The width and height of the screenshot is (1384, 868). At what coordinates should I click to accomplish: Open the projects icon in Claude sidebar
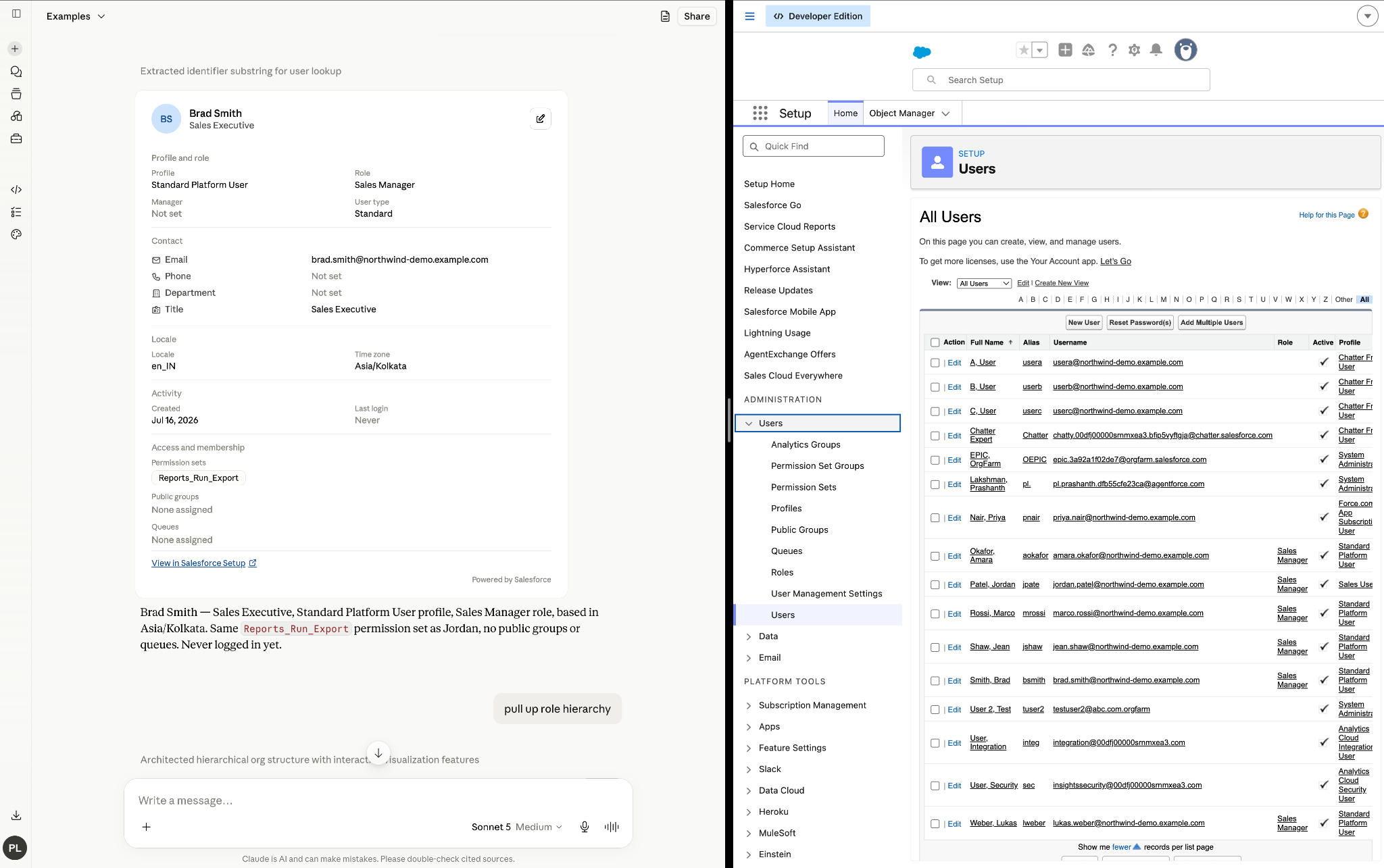point(16,94)
